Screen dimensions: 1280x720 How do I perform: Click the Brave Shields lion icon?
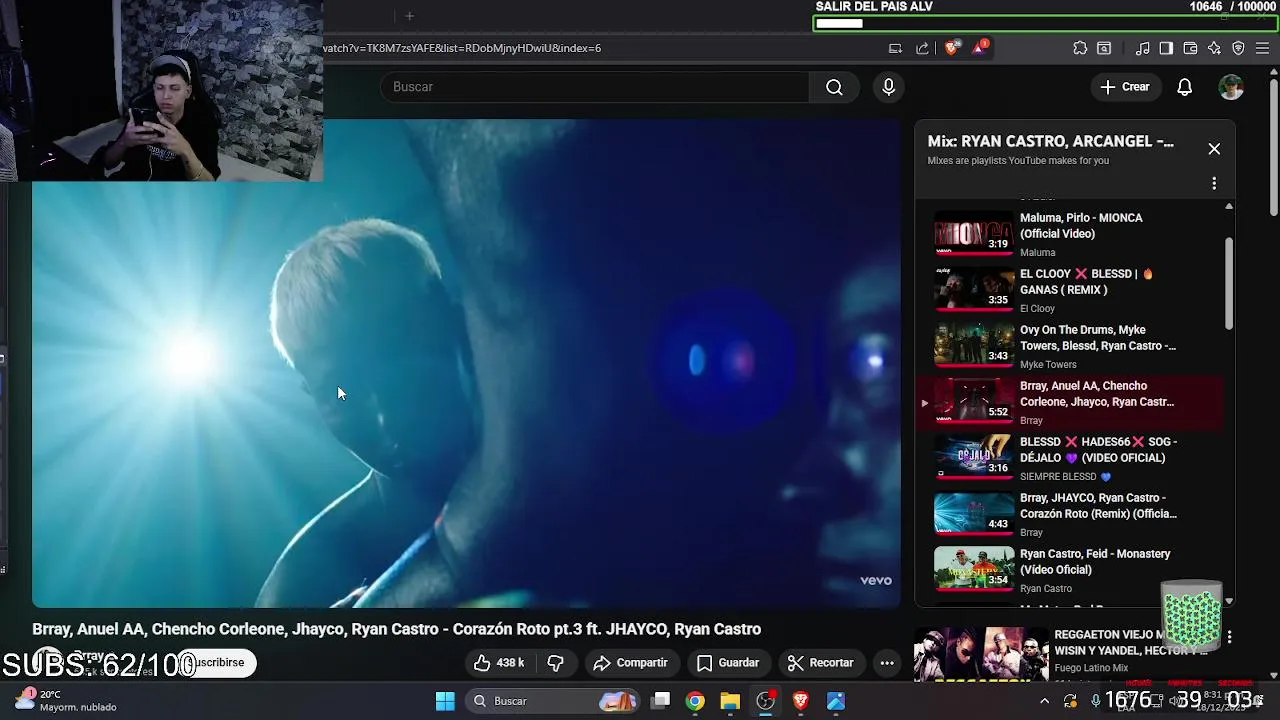(x=951, y=48)
